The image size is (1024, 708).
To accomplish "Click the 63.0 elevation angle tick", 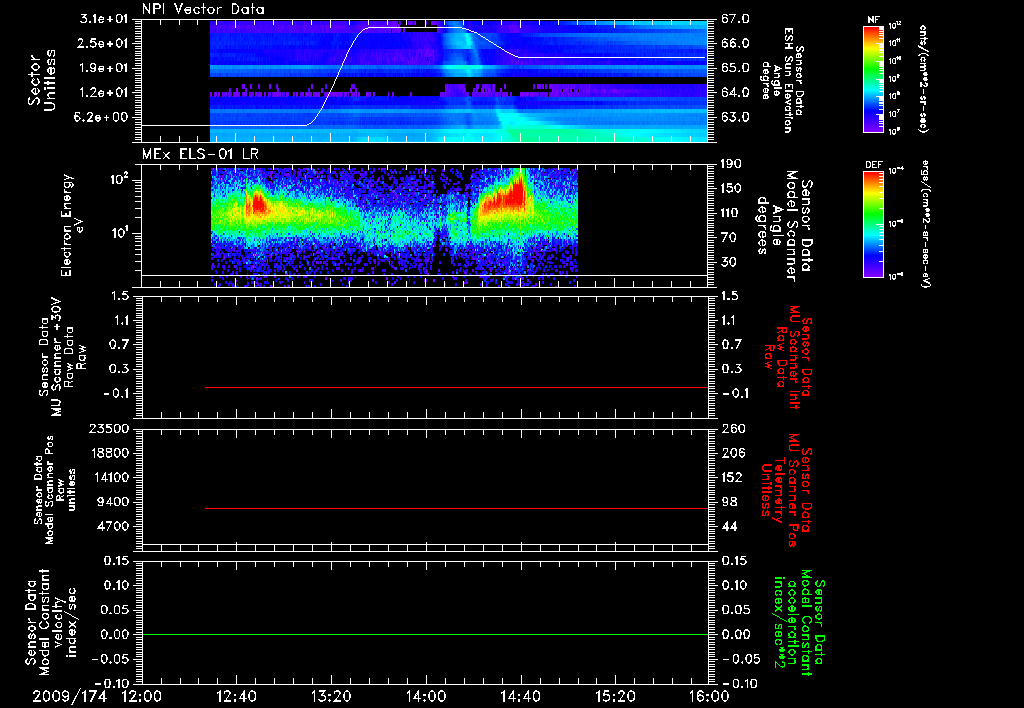I will pos(735,118).
